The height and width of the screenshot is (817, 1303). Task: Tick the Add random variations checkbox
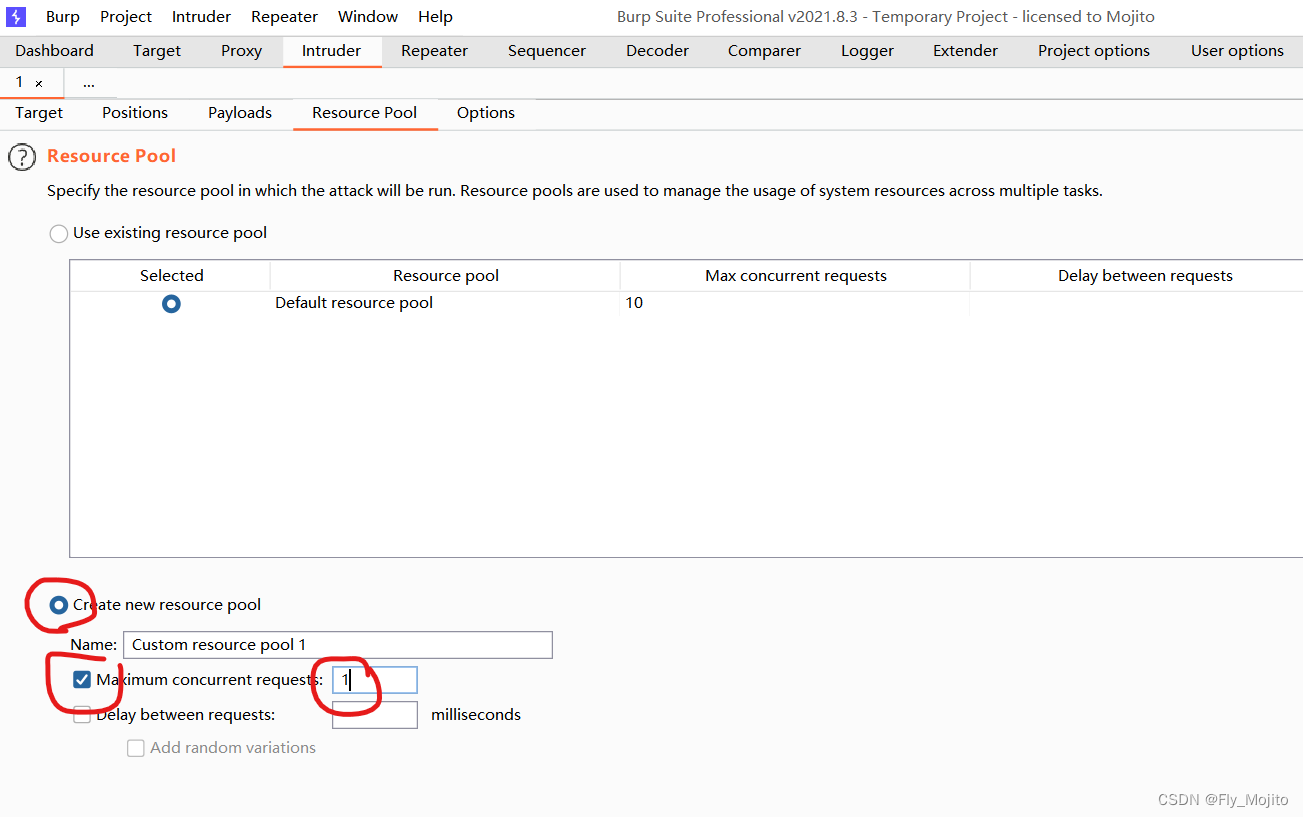[136, 748]
